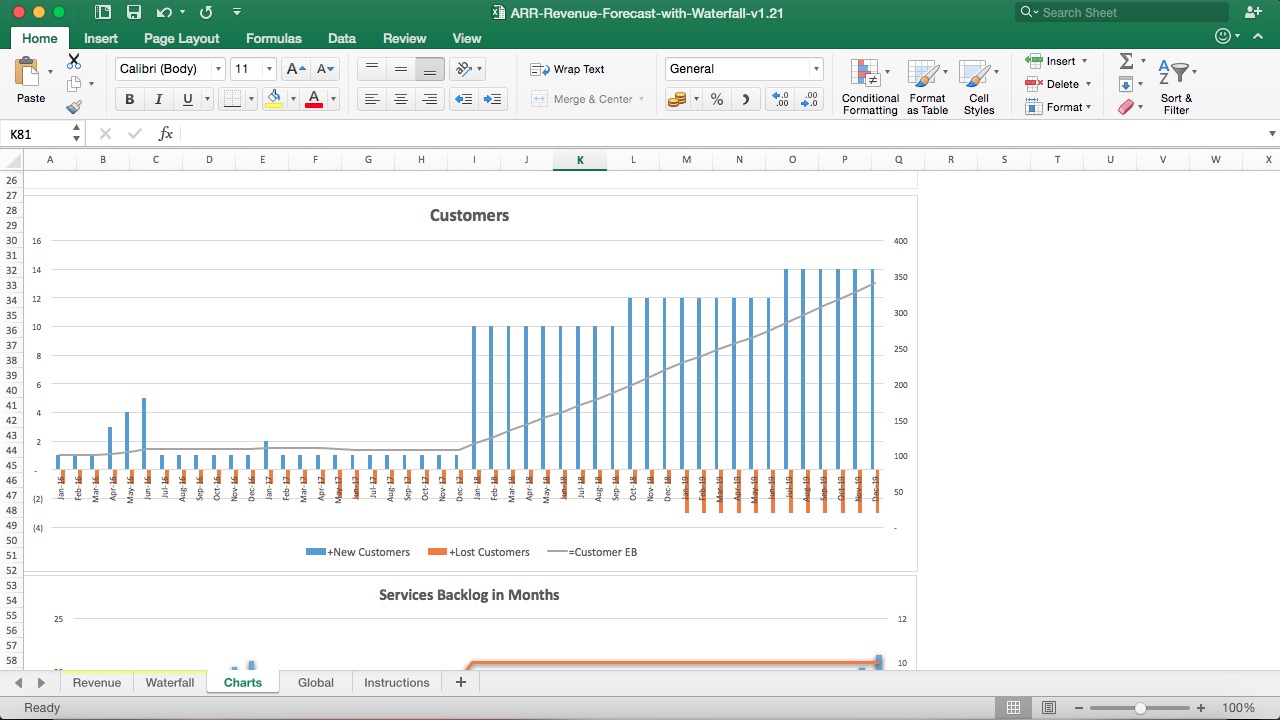This screenshot has height=720, width=1280.
Task: Click the Delete cells button
Action: click(1053, 84)
